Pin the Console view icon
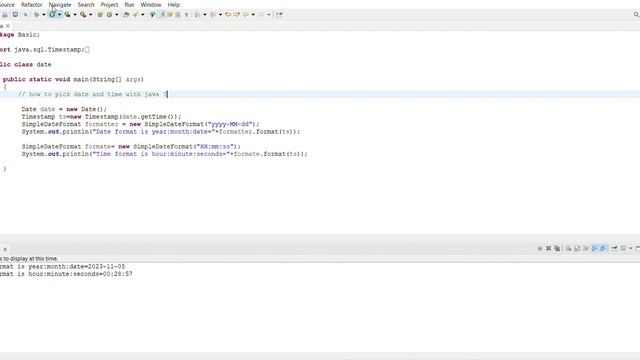 coord(614,248)
